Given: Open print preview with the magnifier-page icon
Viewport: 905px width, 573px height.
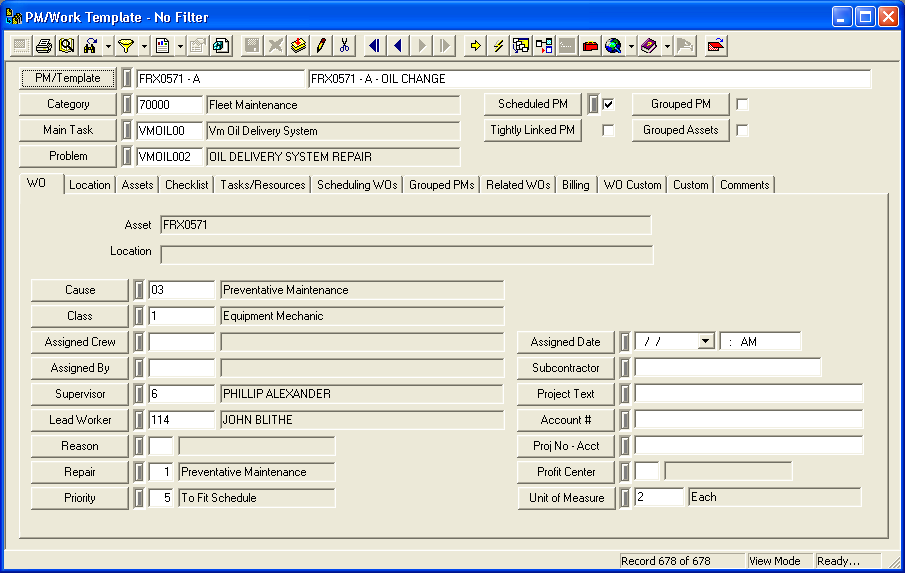Looking at the screenshot, I should click(x=67, y=46).
